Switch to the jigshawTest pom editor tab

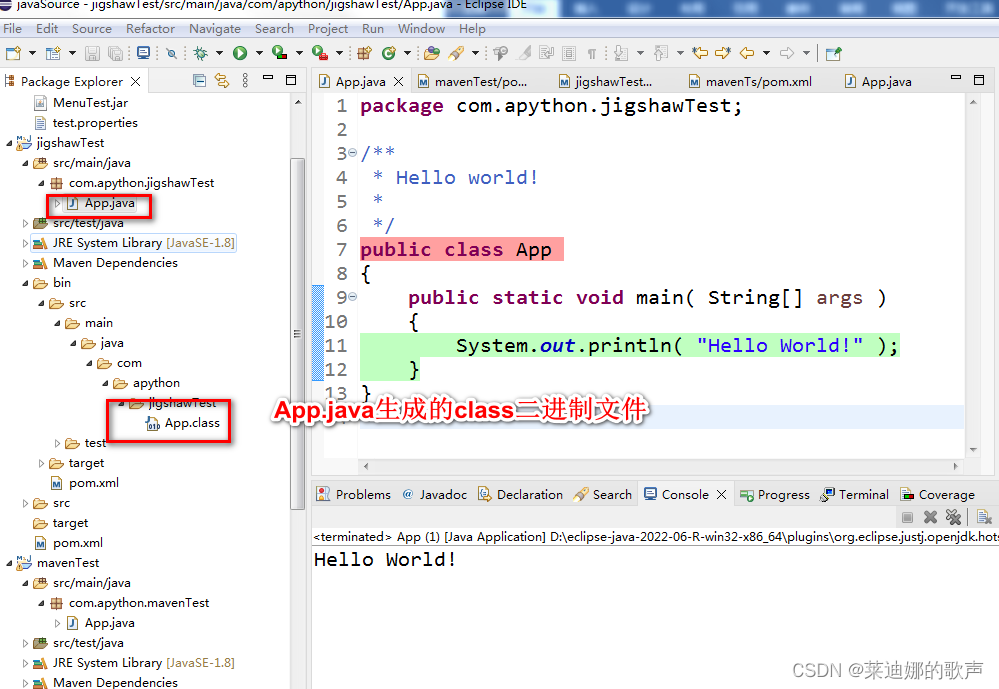tap(606, 82)
